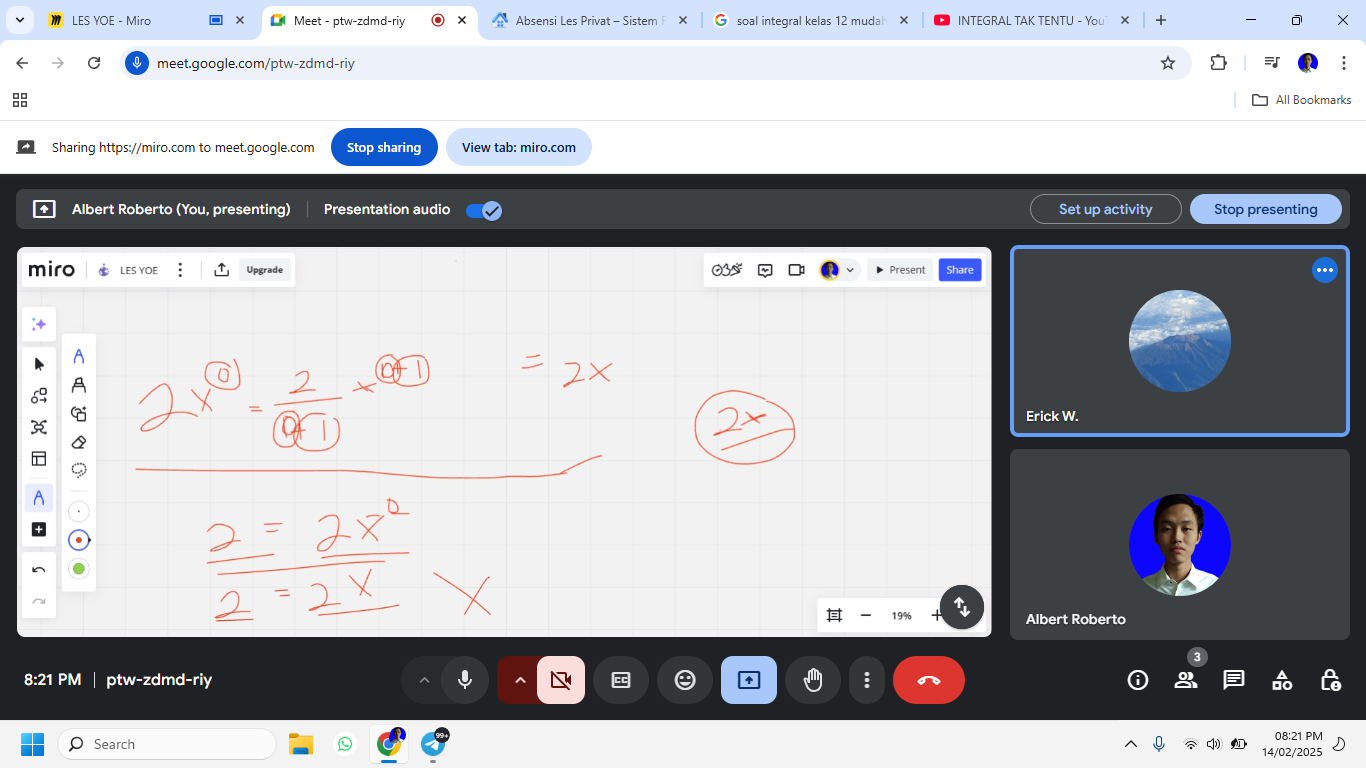Open shapes and lines tool in Miro
The height and width of the screenshot is (768, 1366).
point(39,396)
